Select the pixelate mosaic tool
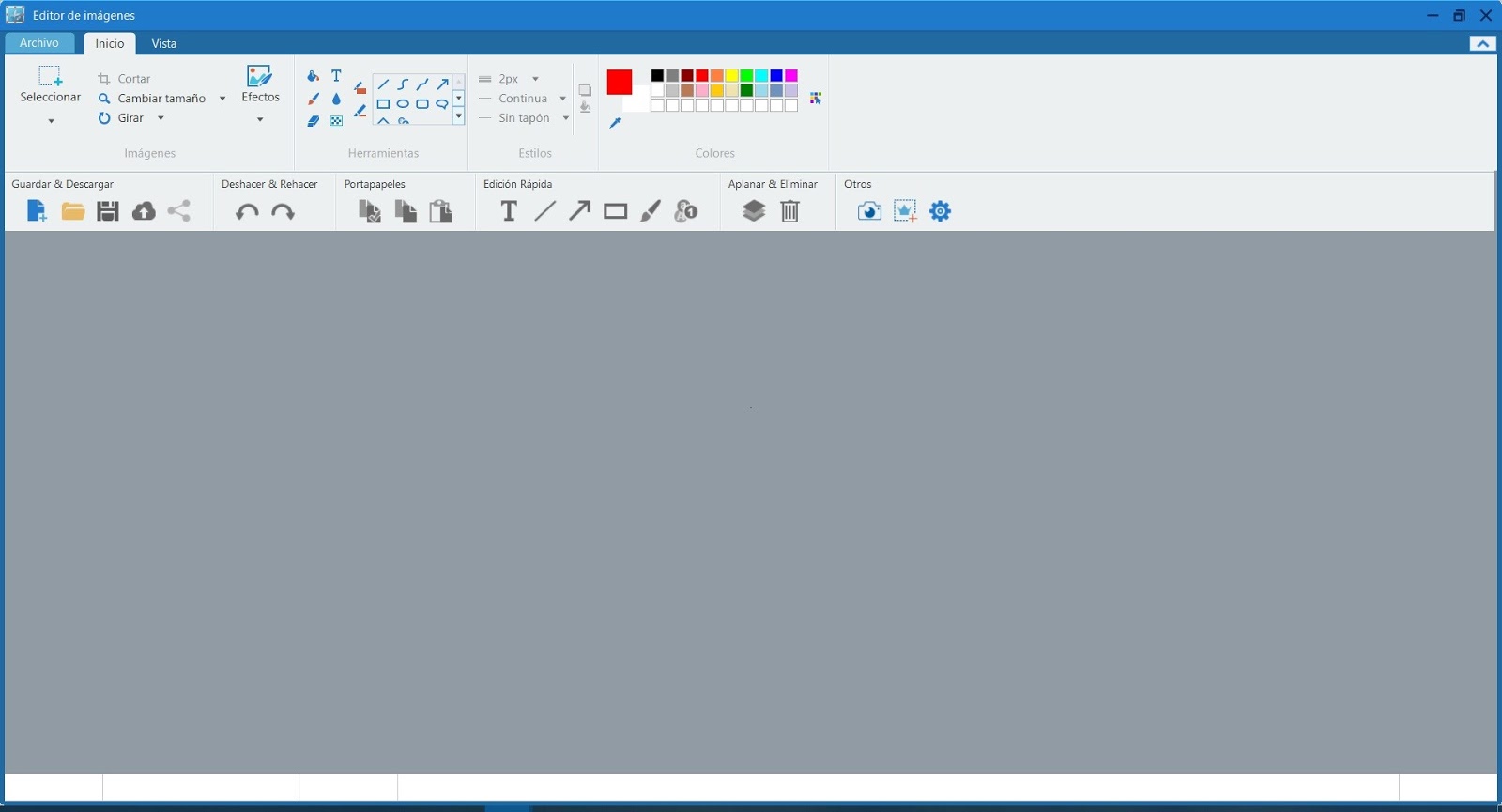 (336, 121)
